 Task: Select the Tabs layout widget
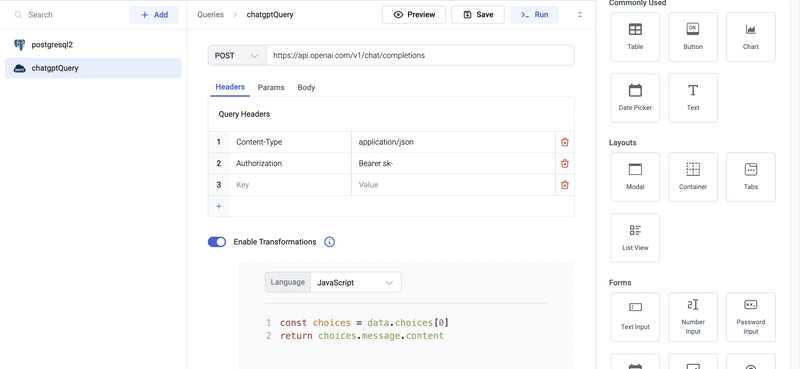751,177
